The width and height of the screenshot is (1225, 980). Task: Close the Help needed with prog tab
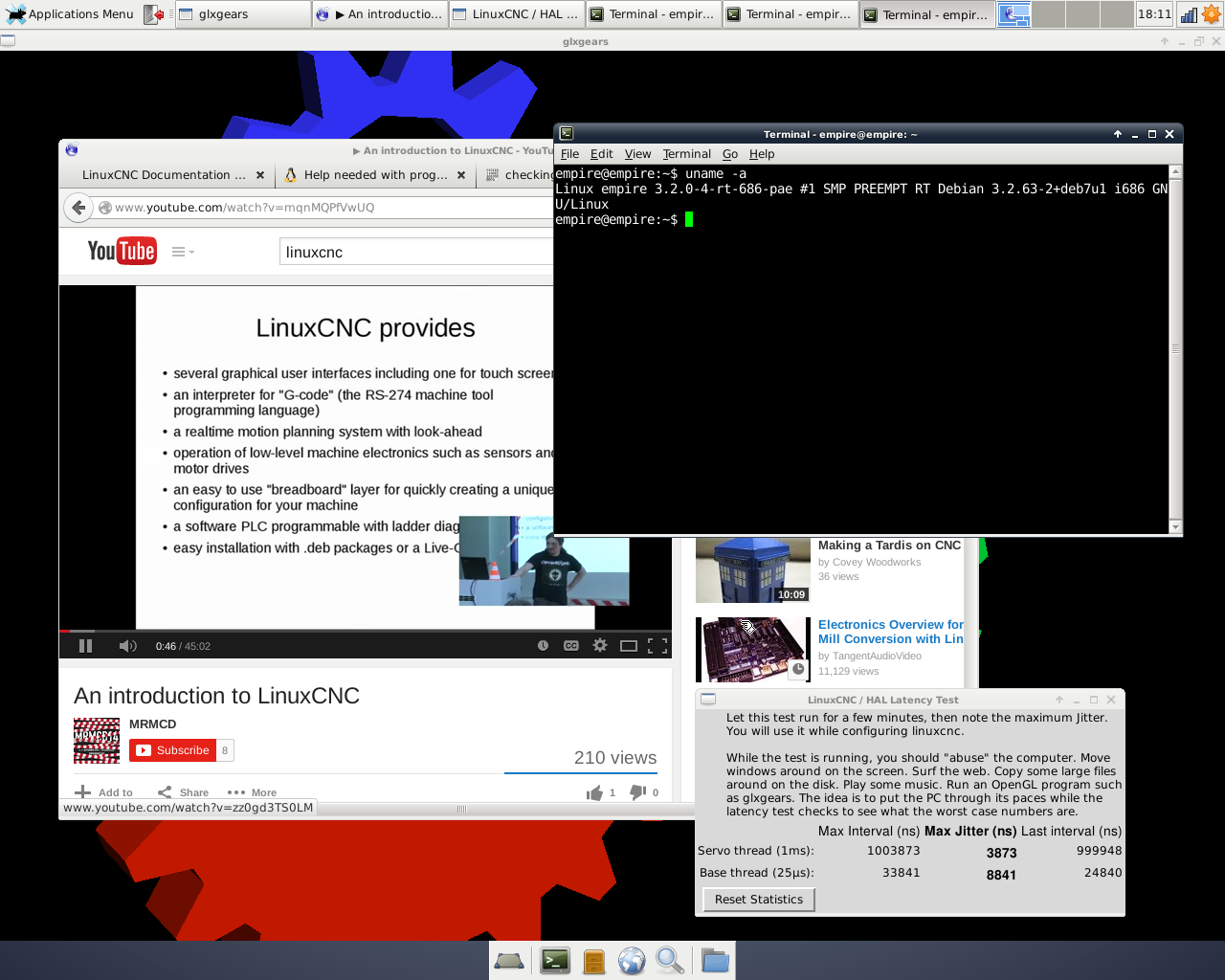(x=461, y=175)
